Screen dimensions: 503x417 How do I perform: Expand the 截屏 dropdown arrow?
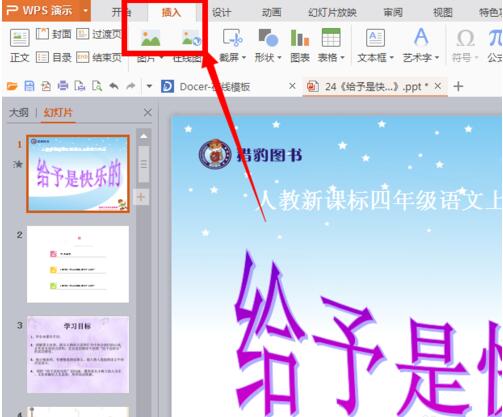point(244,58)
